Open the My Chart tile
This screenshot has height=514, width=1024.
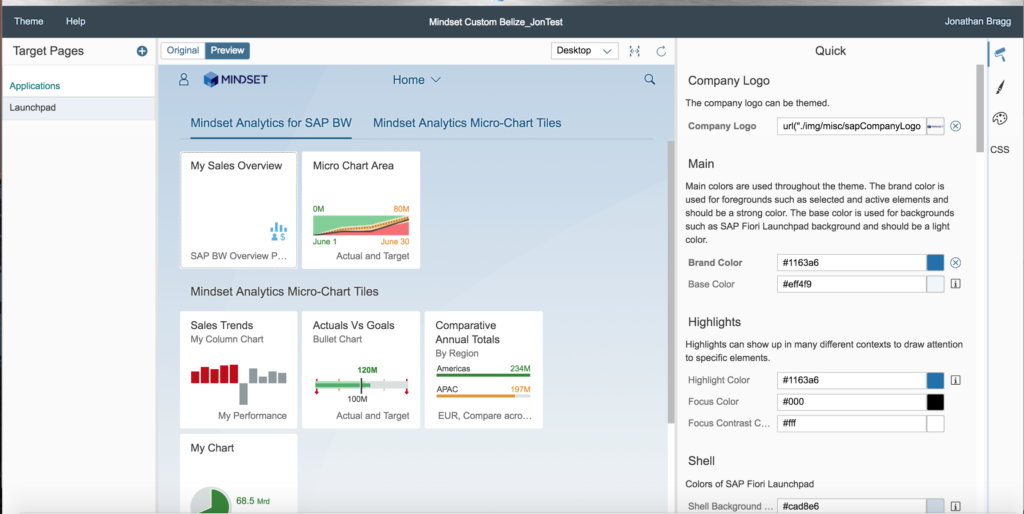click(238, 474)
